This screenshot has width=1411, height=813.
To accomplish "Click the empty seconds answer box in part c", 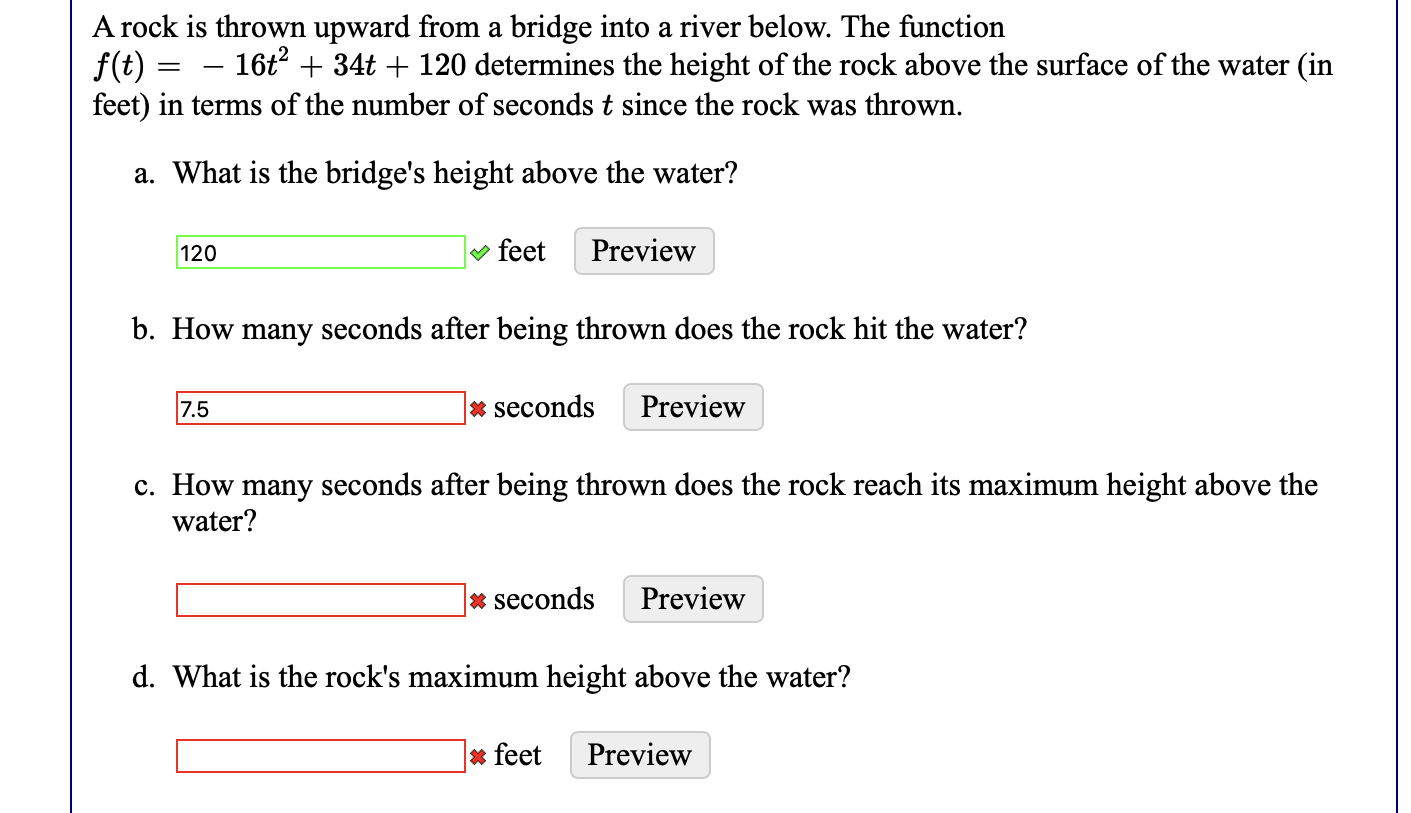I will pos(320,599).
